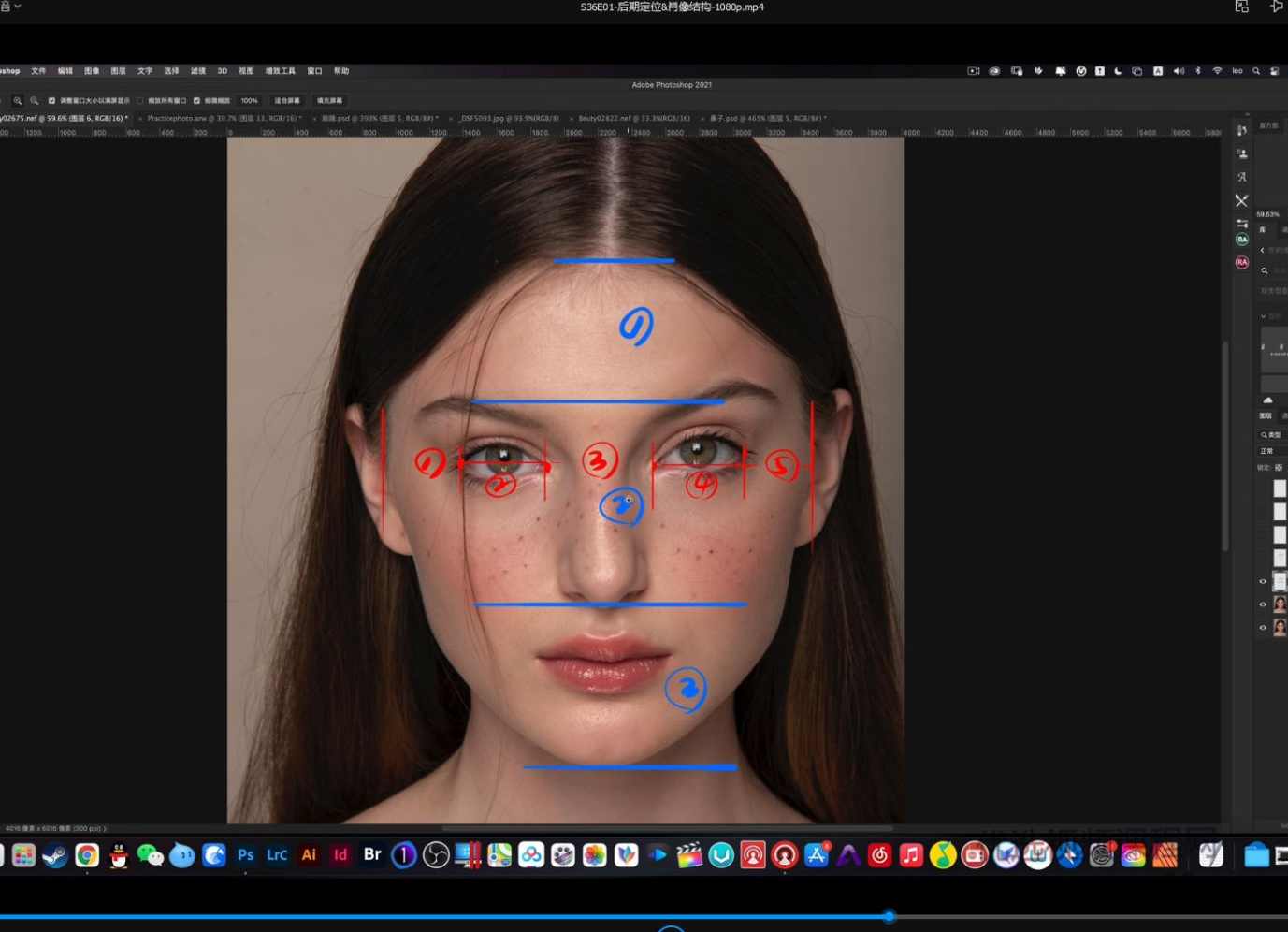The height and width of the screenshot is (932, 1288).
Task: Open Adobe Illustrator from the dock
Action: [309, 854]
